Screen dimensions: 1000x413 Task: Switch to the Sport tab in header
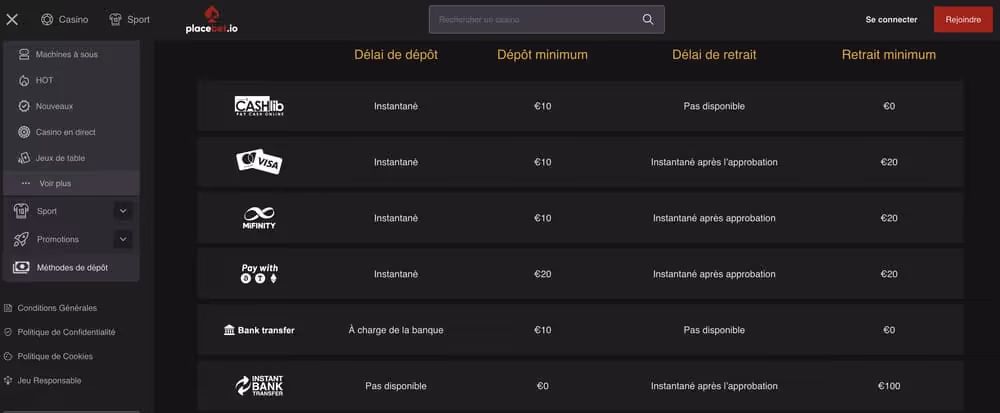tap(130, 19)
